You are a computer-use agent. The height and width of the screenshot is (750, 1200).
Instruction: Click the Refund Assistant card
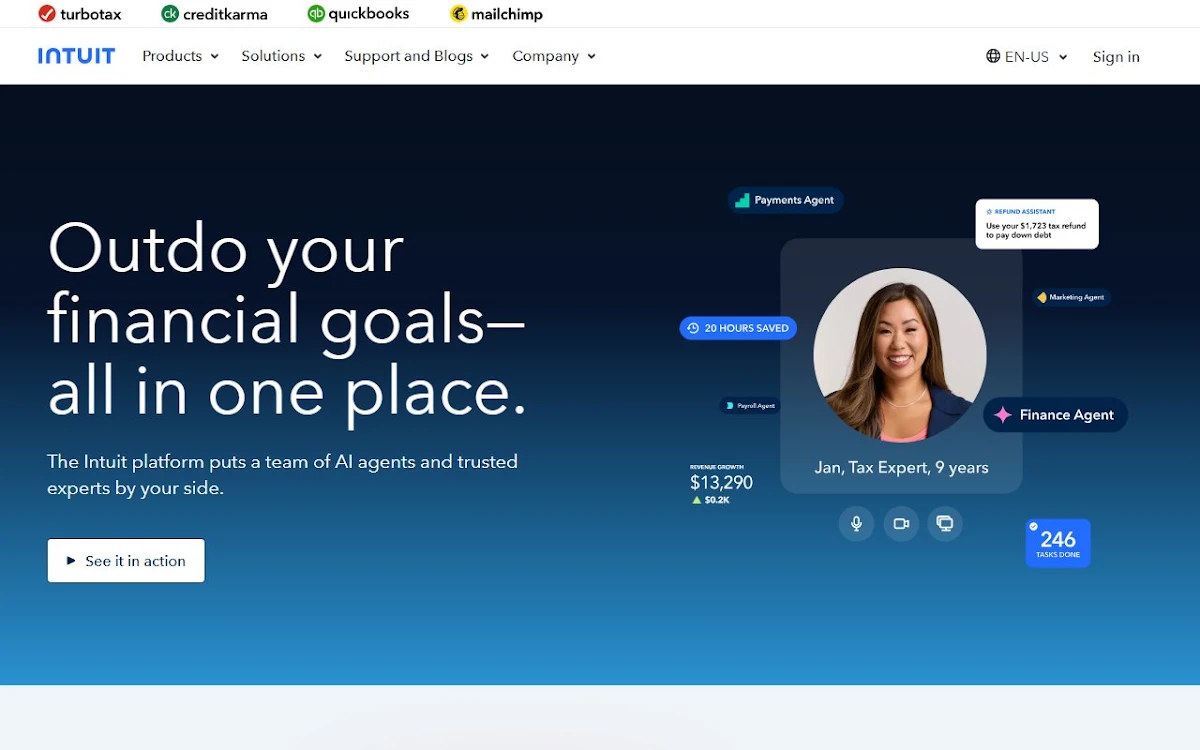click(x=1037, y=224)
